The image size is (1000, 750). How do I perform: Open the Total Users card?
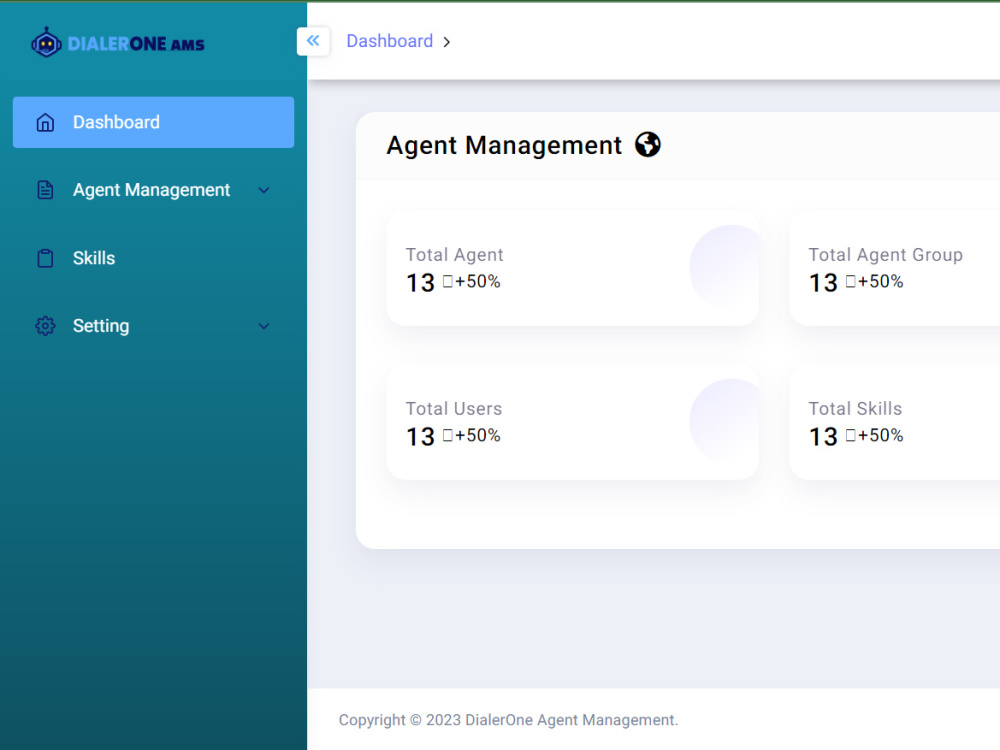573,422
